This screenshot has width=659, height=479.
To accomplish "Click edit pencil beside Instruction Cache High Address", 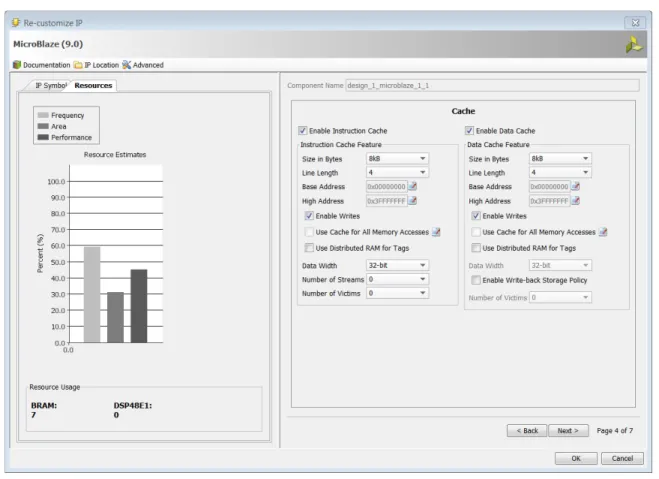I will (413, 201).
